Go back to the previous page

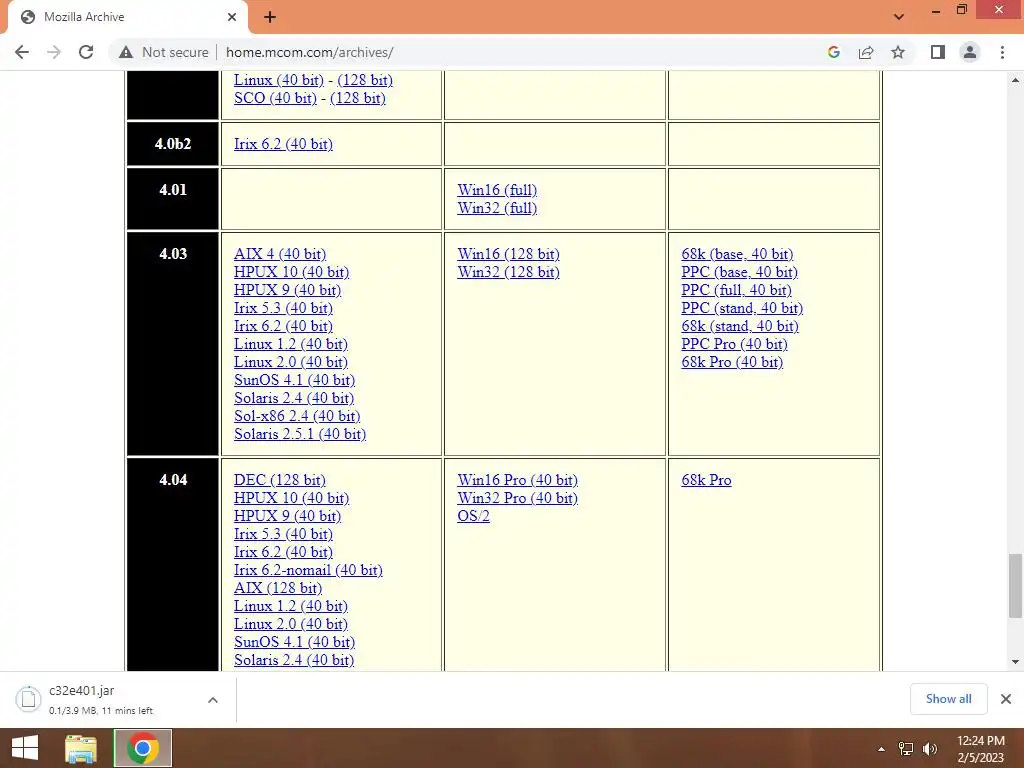[22, 52]
